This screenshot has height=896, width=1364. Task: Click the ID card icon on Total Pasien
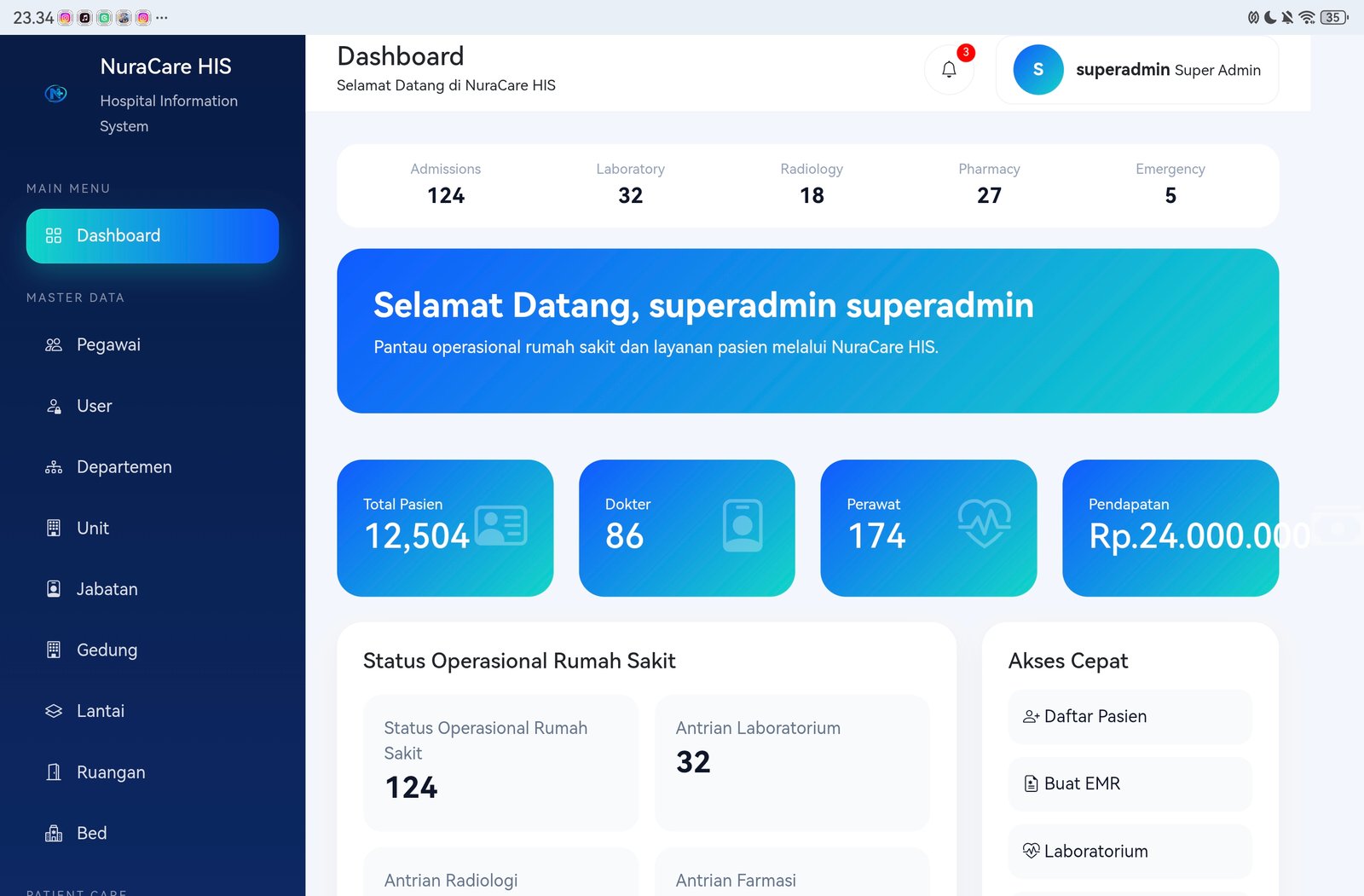click(501, 525)
